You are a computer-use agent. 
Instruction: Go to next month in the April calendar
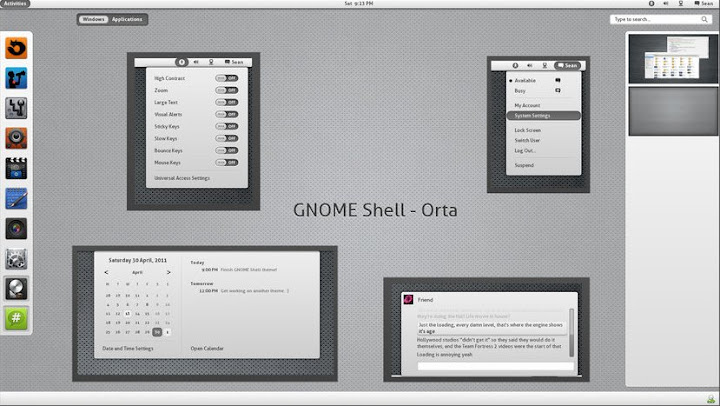click(x=169, y=272)
